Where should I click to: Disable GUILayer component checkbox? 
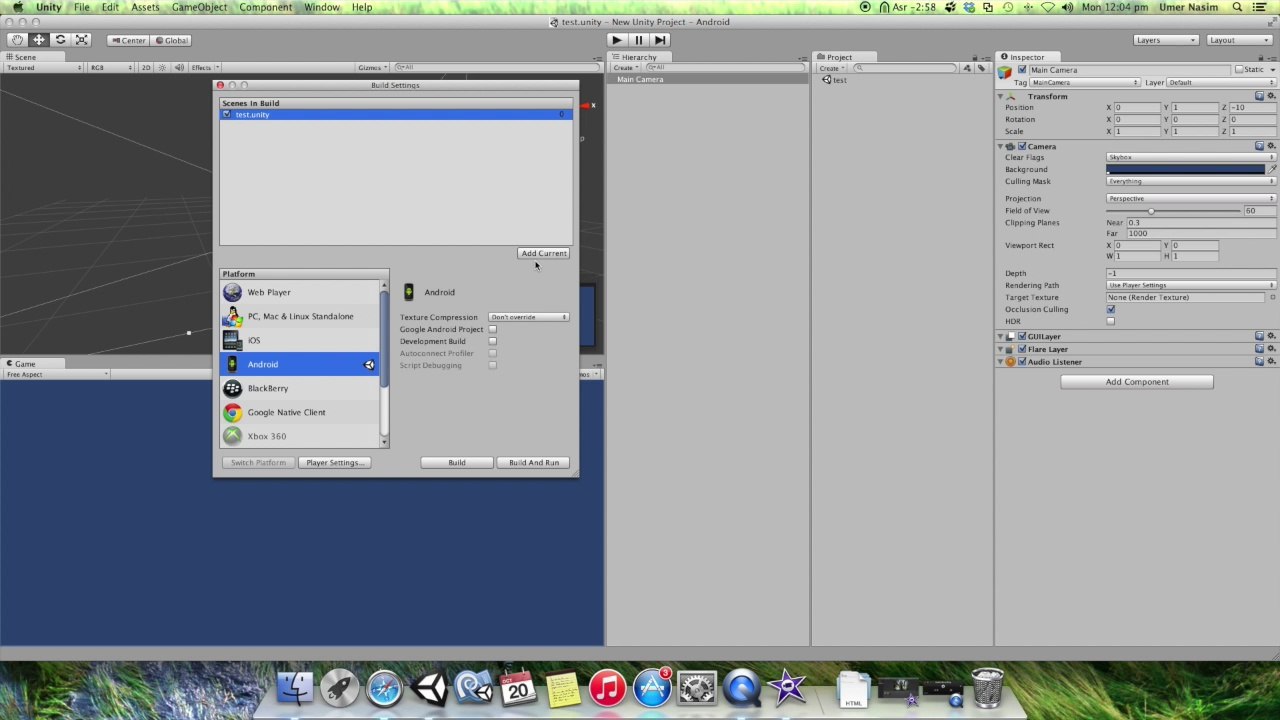click(x=1022, y=336)
